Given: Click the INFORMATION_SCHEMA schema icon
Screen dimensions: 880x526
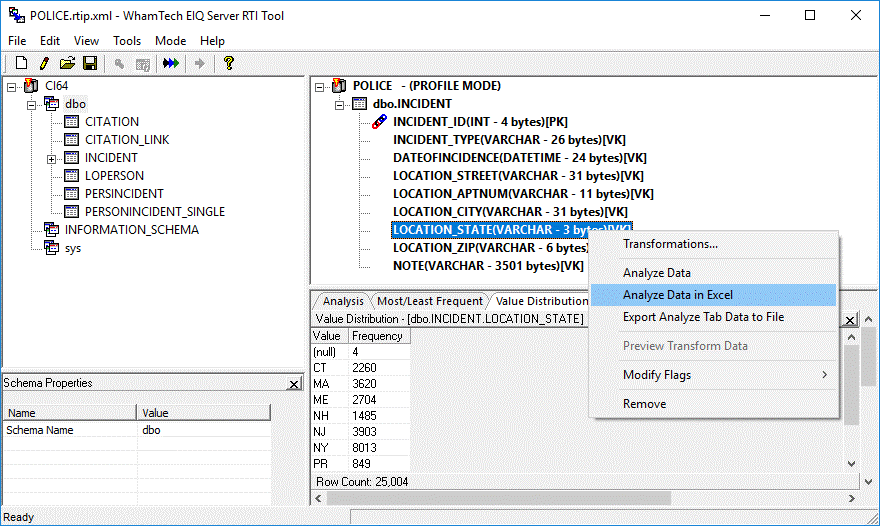Looking at the screenshot, I should tap(52, 230).
